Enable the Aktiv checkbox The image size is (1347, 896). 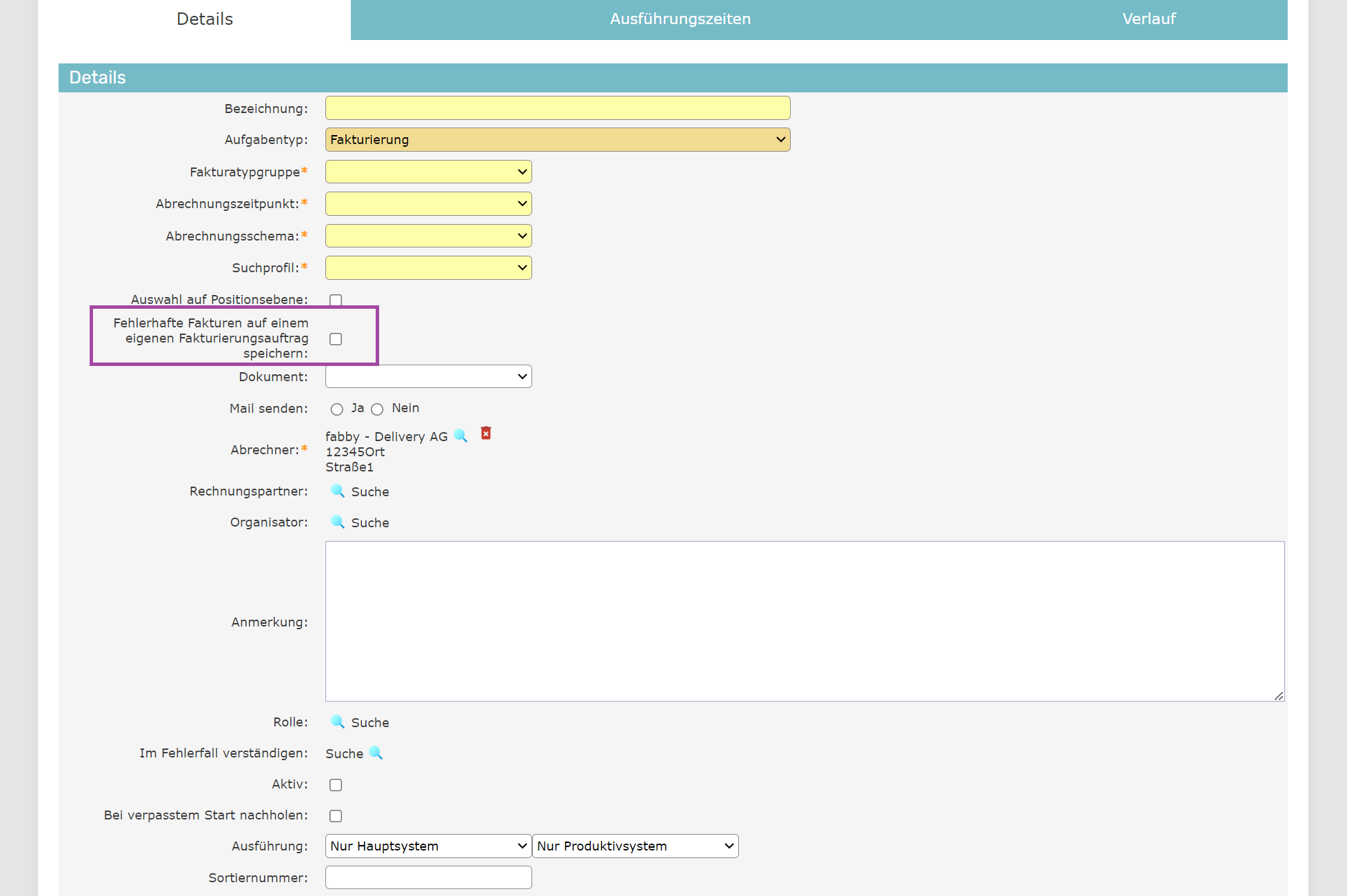point(336,785)
